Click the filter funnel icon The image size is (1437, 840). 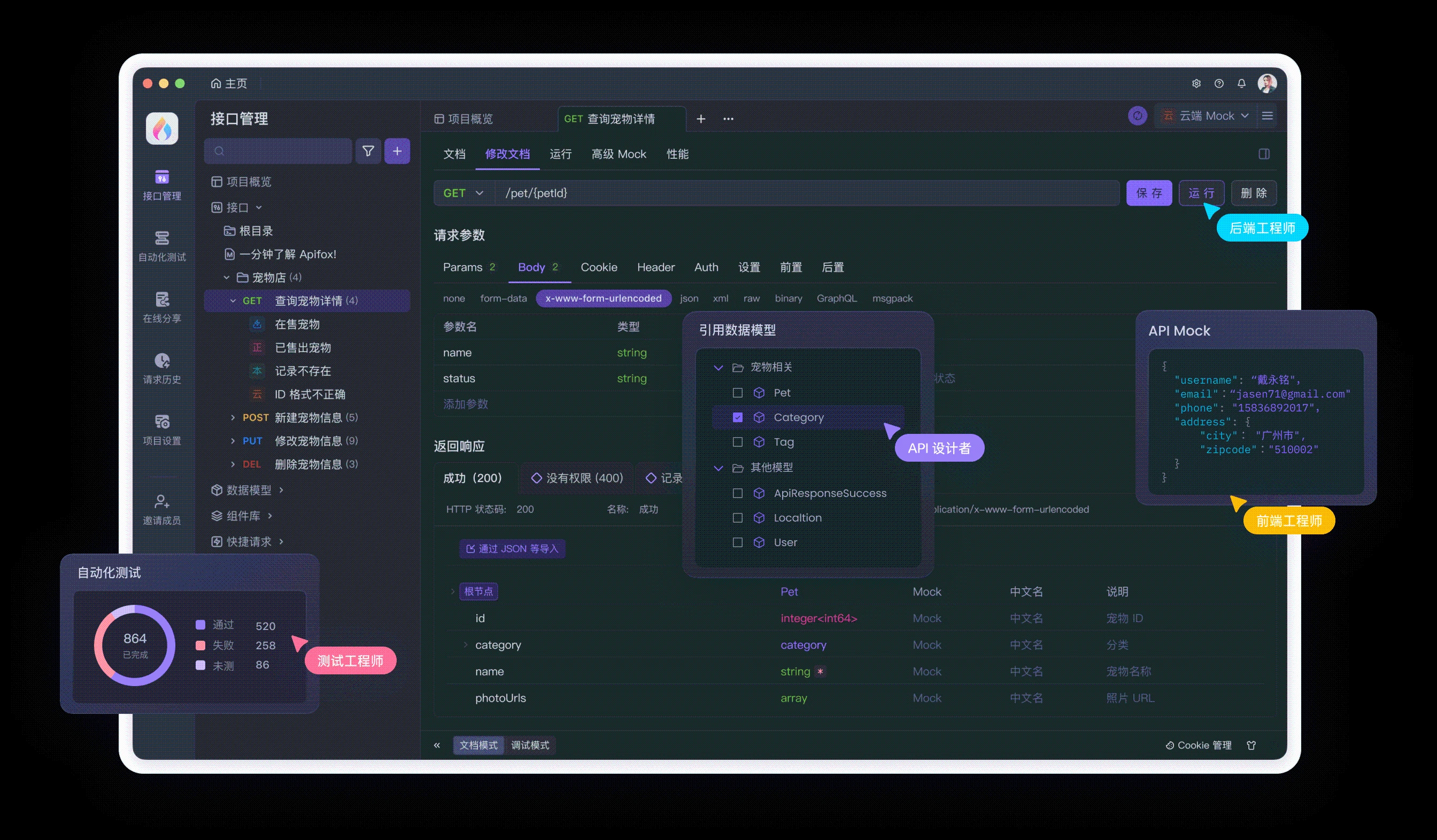[368, 151]
